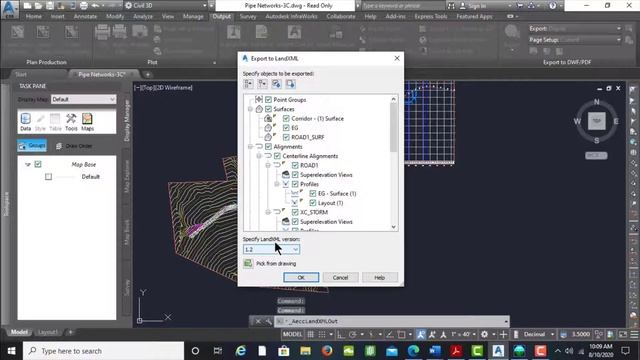The height and width of the screenshot is (360, 640).
Task: Open the Display Map Default dropdown
Action: tap(83, 99)
